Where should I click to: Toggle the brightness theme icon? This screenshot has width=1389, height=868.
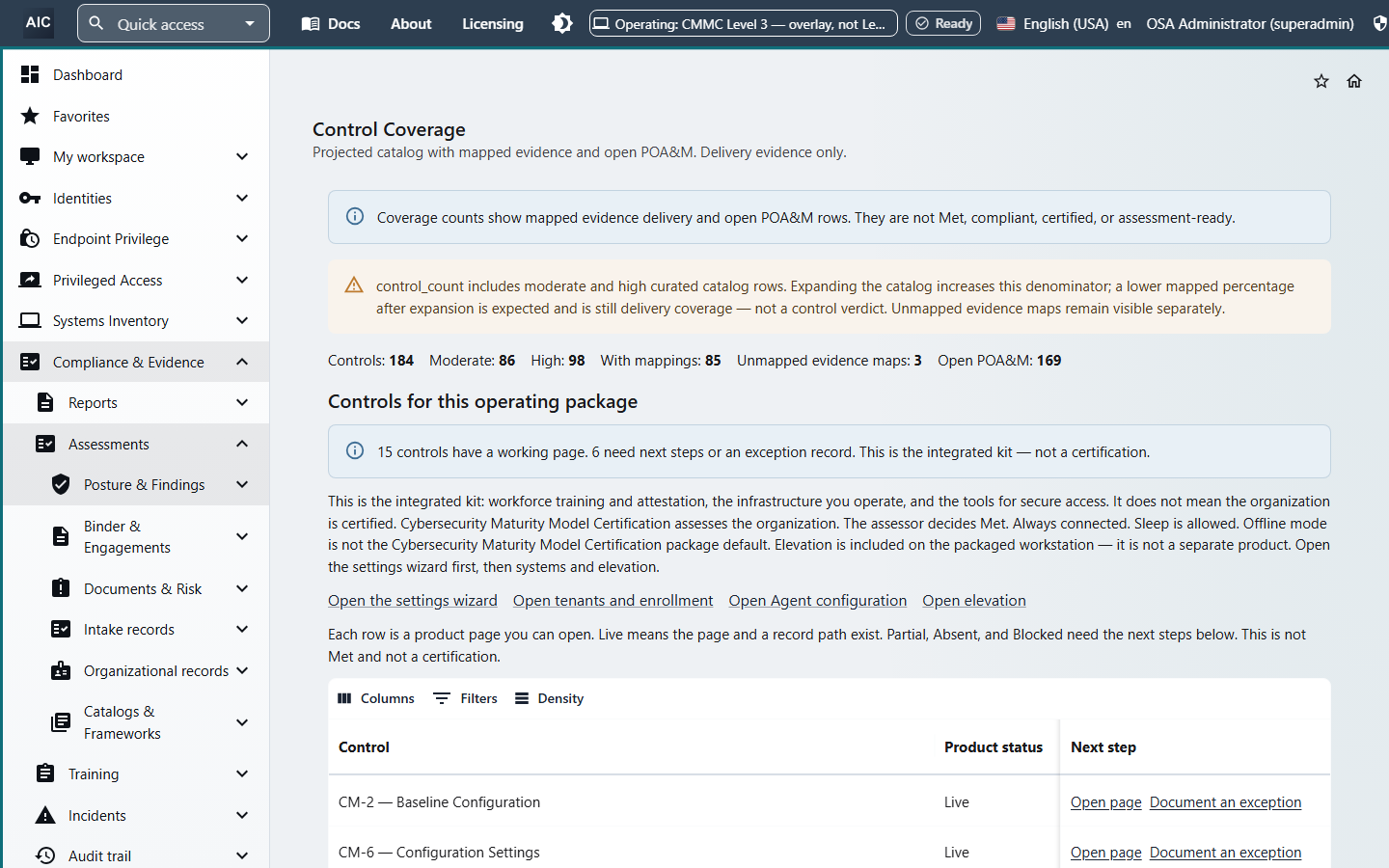(562, 23)
